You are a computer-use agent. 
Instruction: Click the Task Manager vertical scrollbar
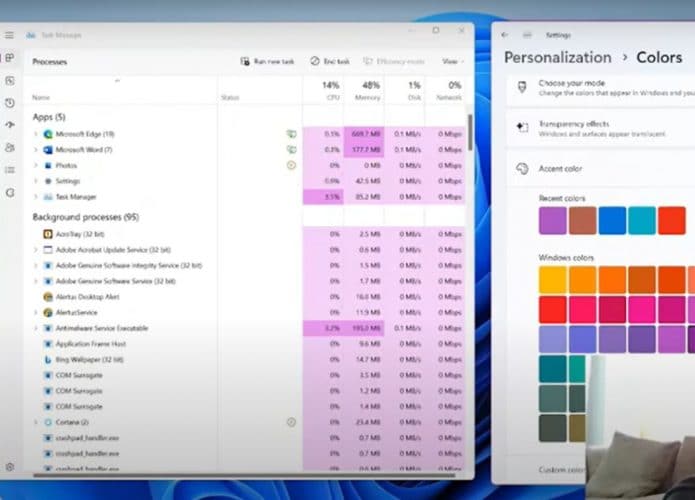pos(469,132)
